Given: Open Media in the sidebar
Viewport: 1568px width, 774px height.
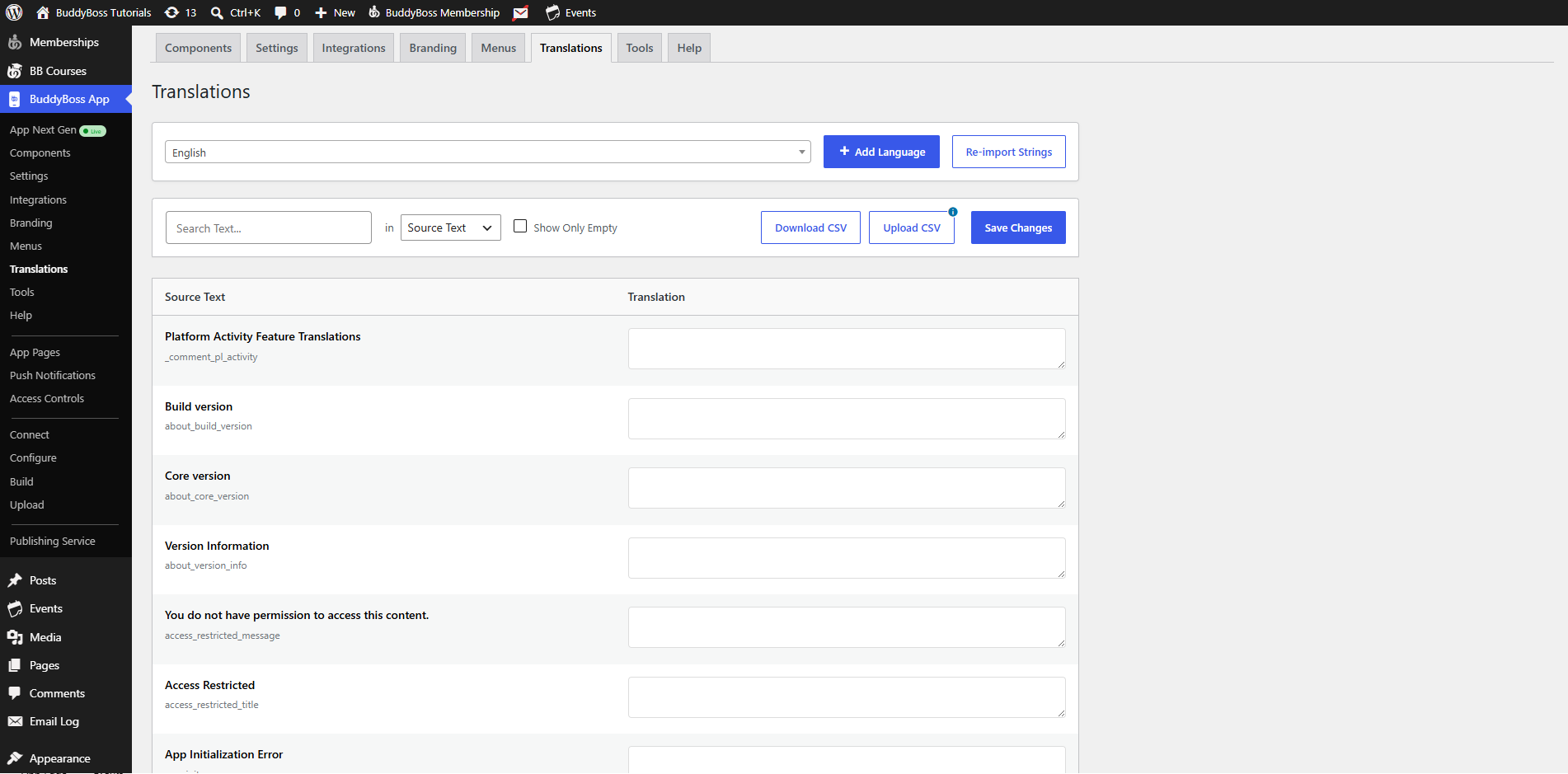Looking at the screenshot, I should point(66,637).
